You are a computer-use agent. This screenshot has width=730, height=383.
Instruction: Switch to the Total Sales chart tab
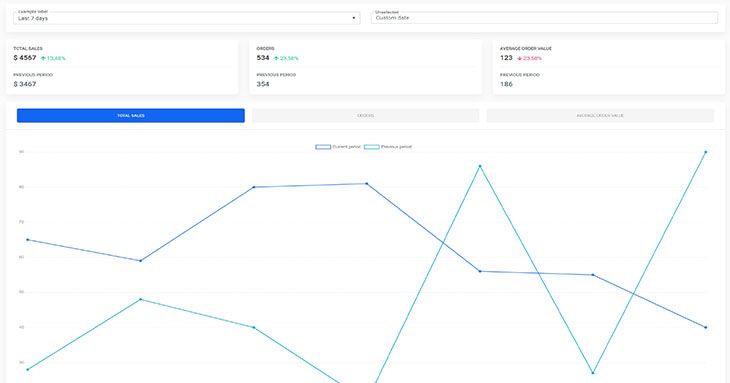click(x=131, y=115)
